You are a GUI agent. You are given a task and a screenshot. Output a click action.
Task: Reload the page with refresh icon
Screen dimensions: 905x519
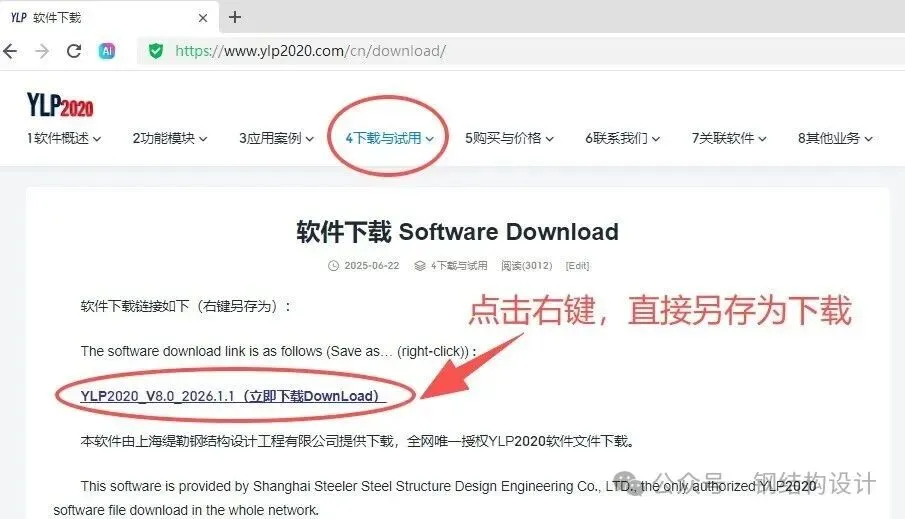74,51
